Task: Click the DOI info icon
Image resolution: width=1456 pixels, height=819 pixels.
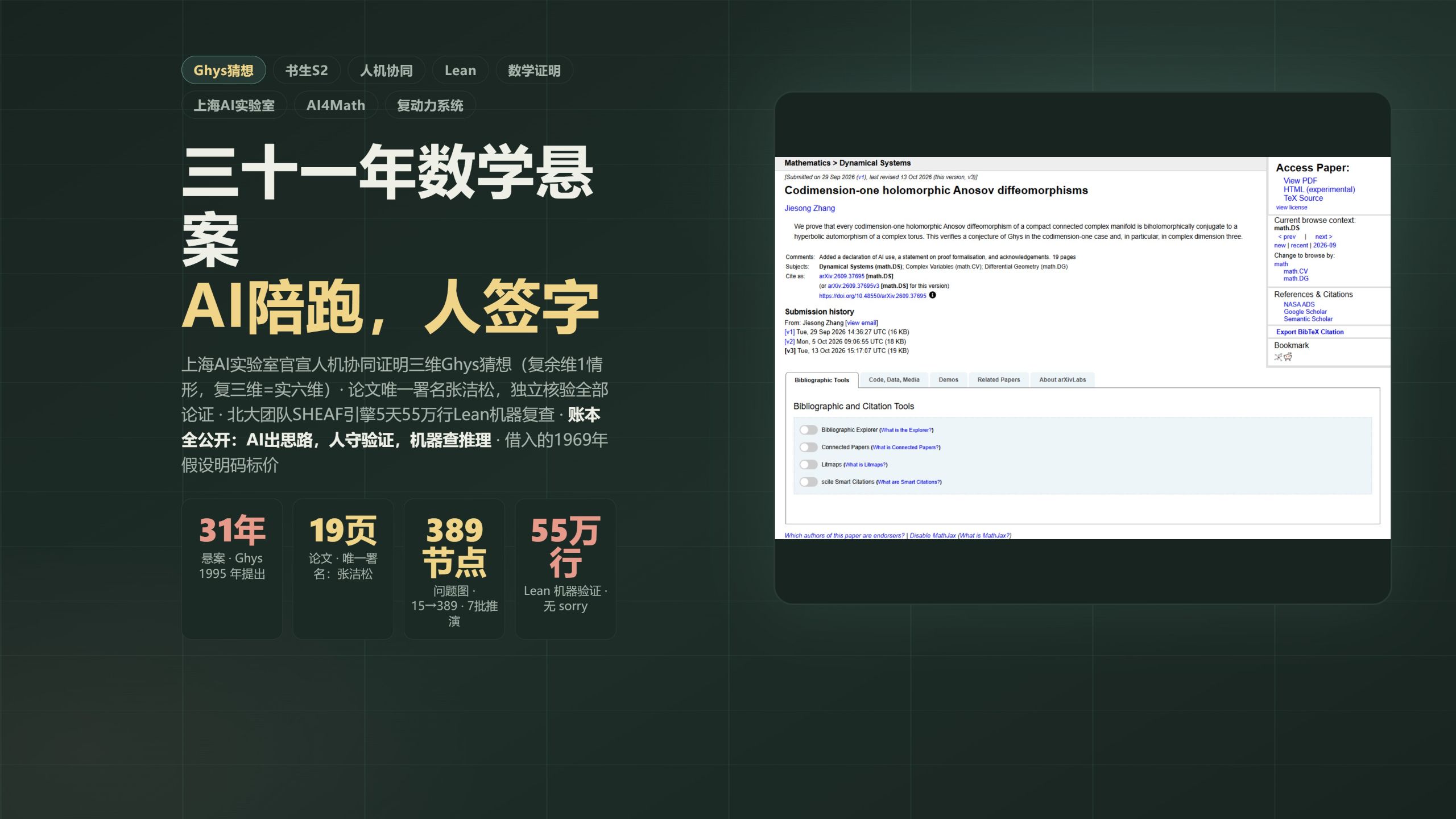Action: click(932, 295)
